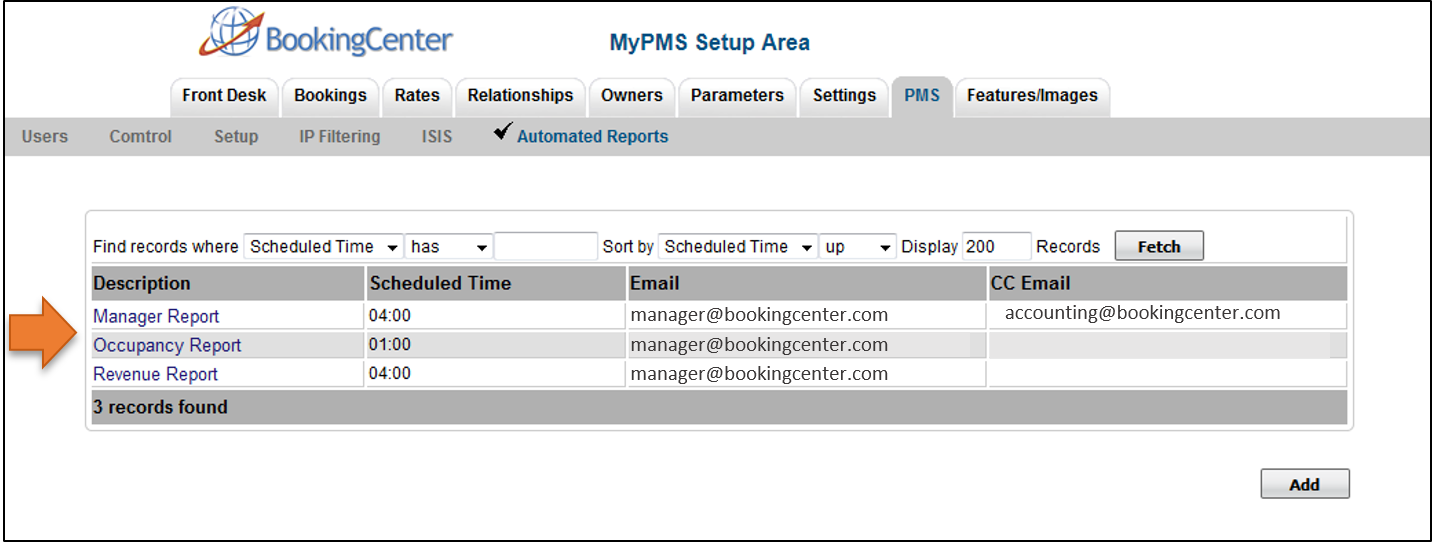
Task: Open the 'has' condition dropdown
Action: (449, 247)
